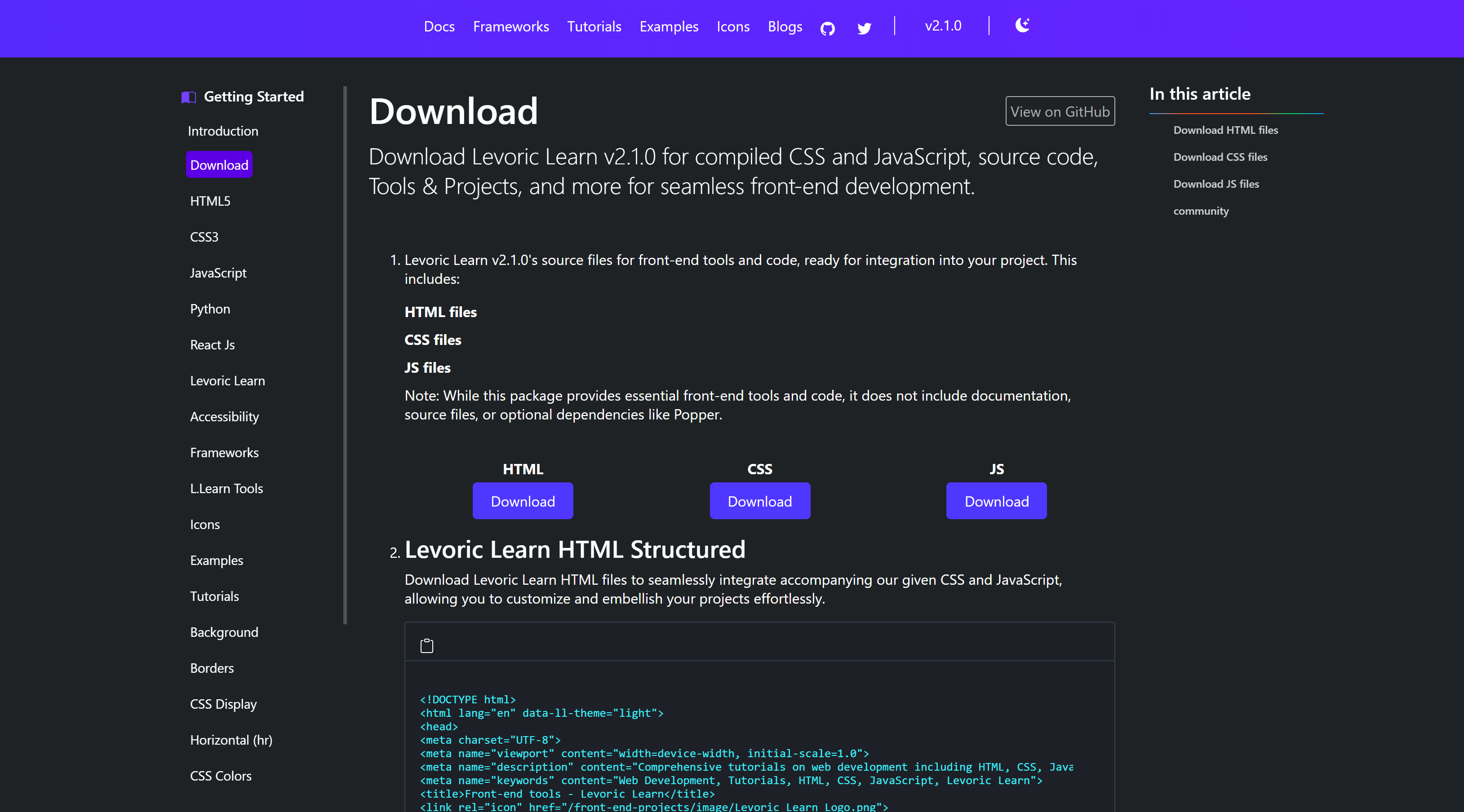Click 'Levoric Learn HTML Structured' heading
This screenshot has height=812, width=1464.
pos(575,550)
